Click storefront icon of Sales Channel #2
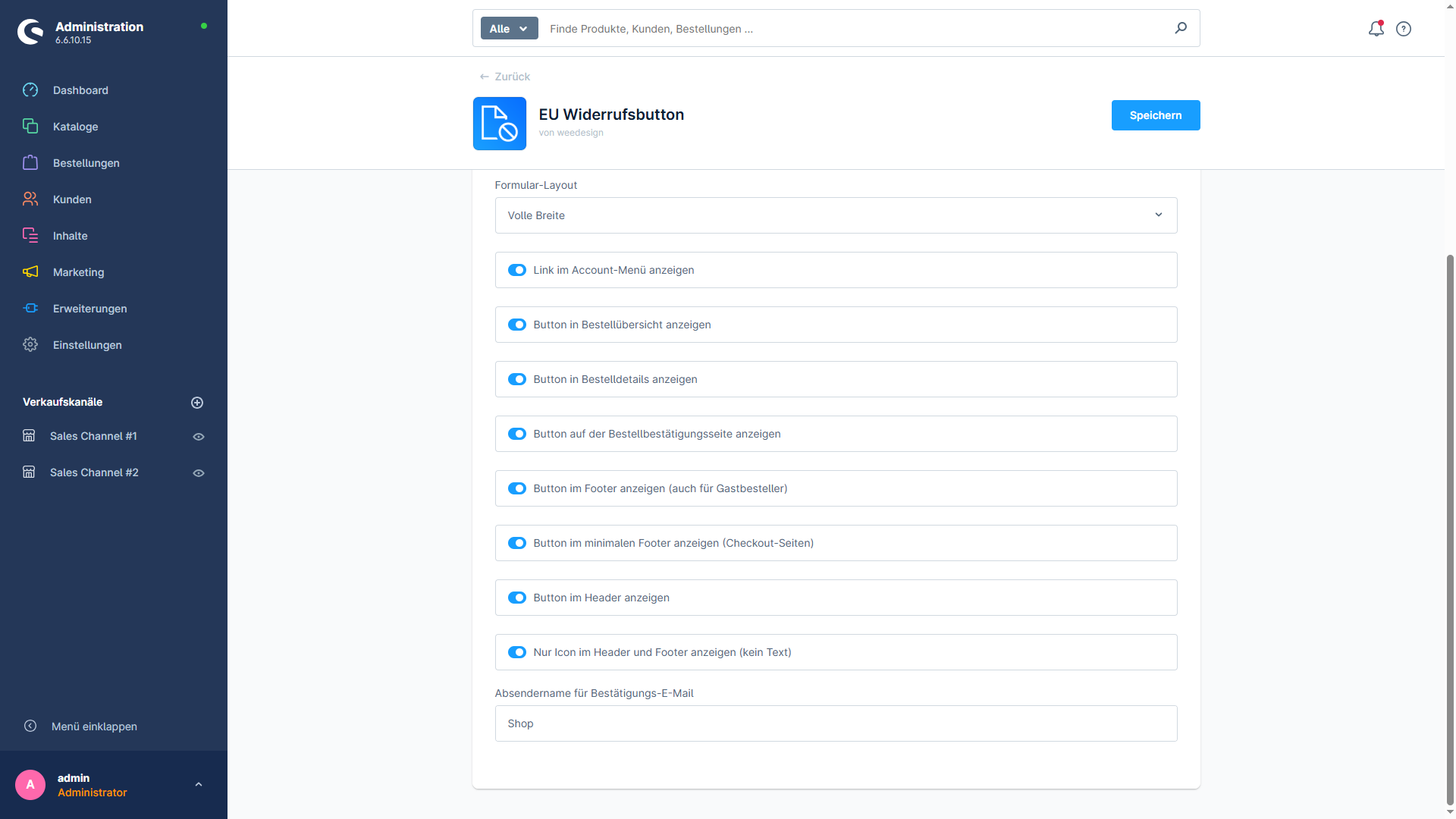The height and width of the screenshot is (819, 1456). click(x=29, y=472)
